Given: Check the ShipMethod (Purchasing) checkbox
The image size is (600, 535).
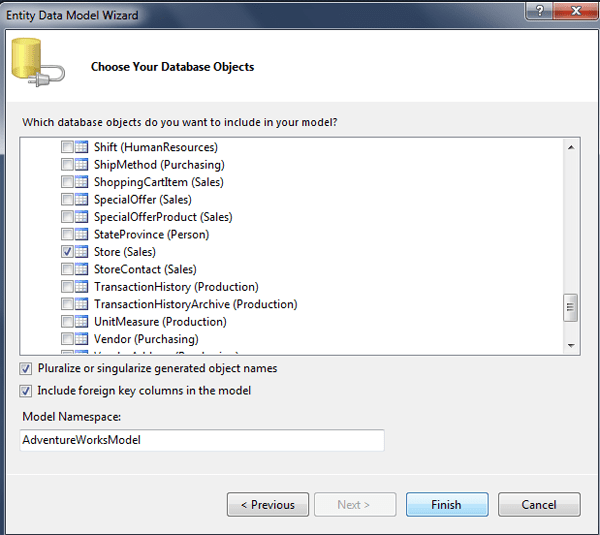Looking at the screenshot, I should pos(67,165).
